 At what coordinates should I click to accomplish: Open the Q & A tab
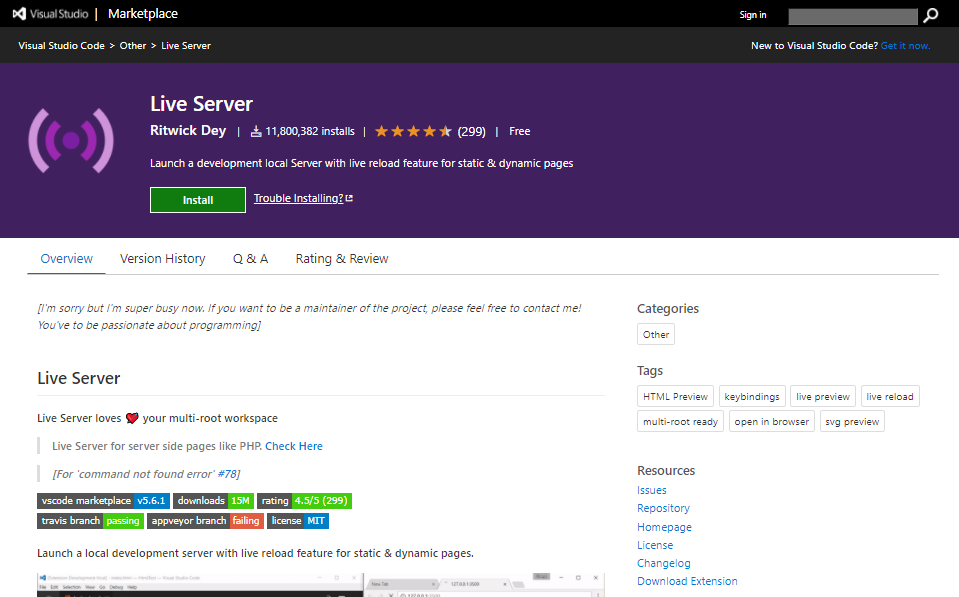[x=250, y=258]
